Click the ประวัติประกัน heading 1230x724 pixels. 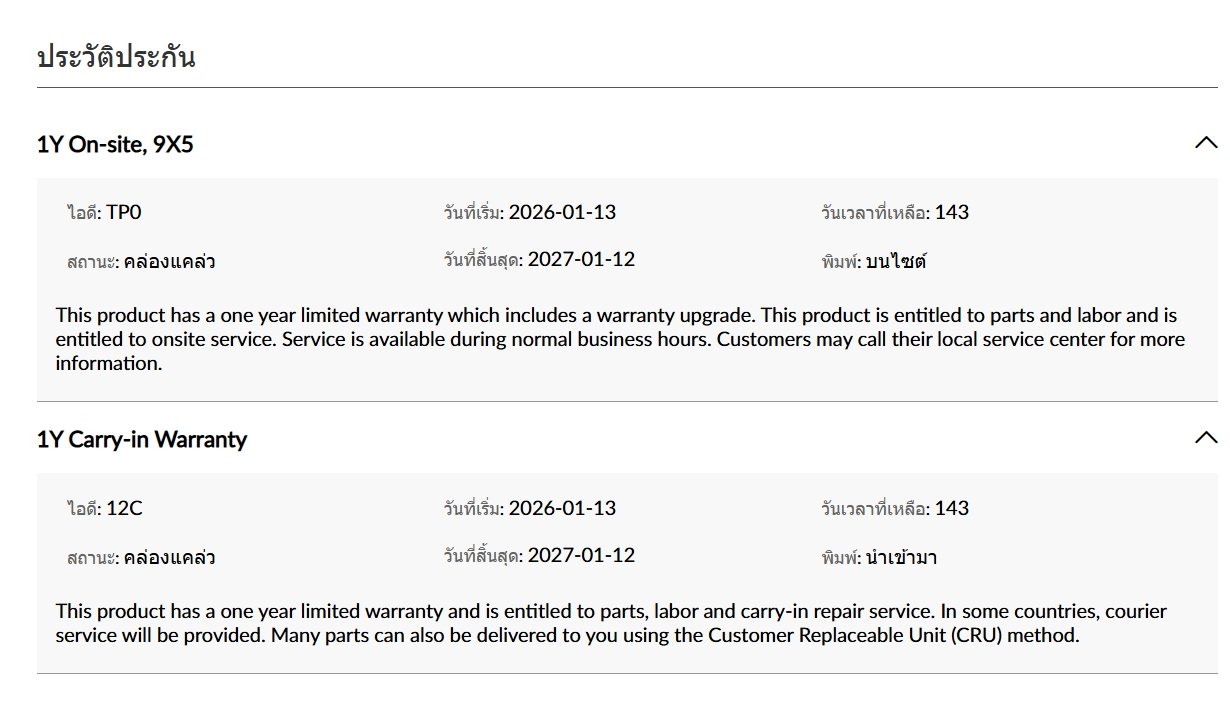pos(116,57)
